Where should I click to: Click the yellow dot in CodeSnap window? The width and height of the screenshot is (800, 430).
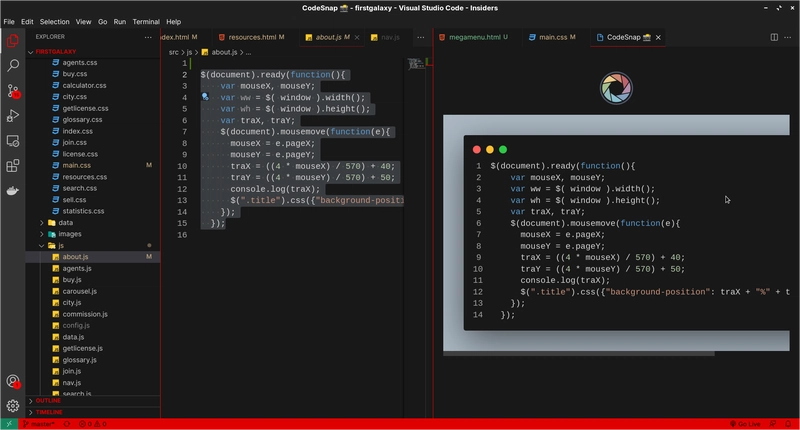pos(490,149)
